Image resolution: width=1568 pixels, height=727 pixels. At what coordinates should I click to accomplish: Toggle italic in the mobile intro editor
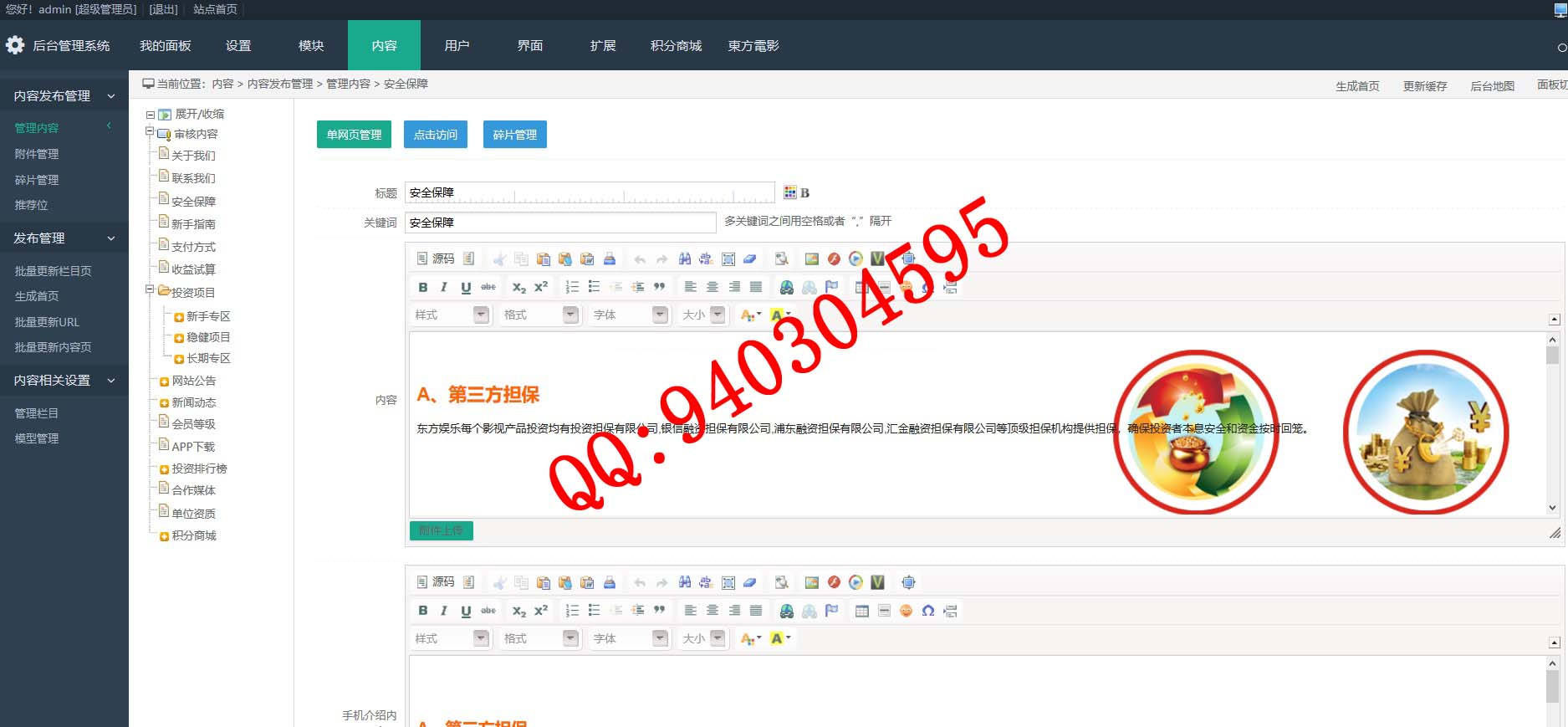[443, 611]
